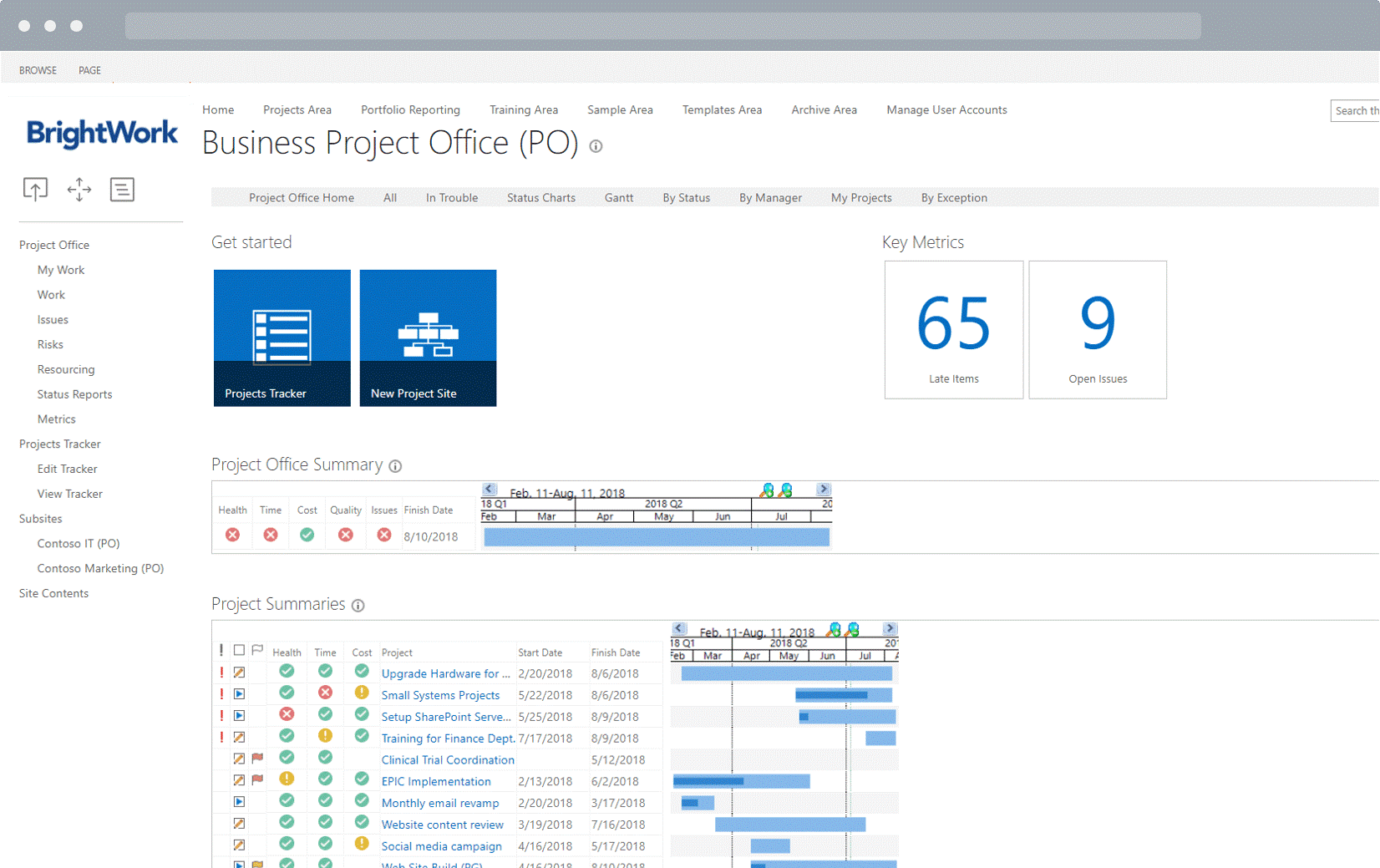Open the New Project Site tile
The image size is (1380, 868).
(428, 338)
